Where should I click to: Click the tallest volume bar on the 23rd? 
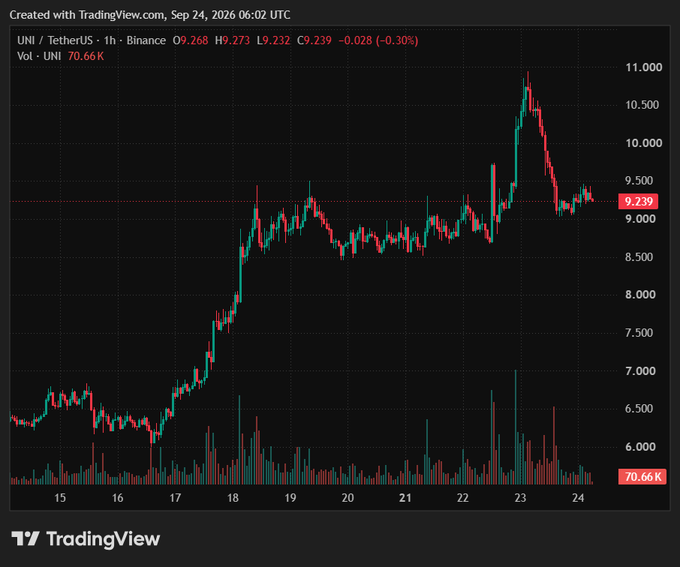515,427
